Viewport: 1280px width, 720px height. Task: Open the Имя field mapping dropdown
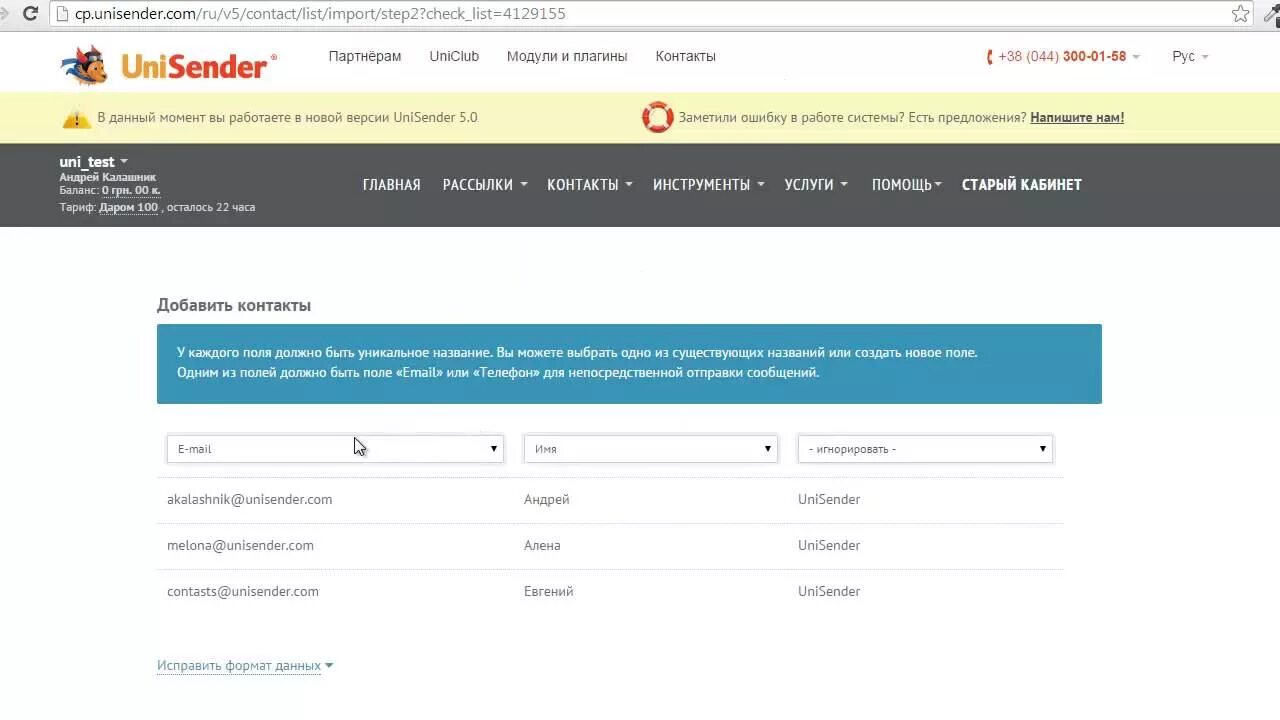click(x=650, y=449)
